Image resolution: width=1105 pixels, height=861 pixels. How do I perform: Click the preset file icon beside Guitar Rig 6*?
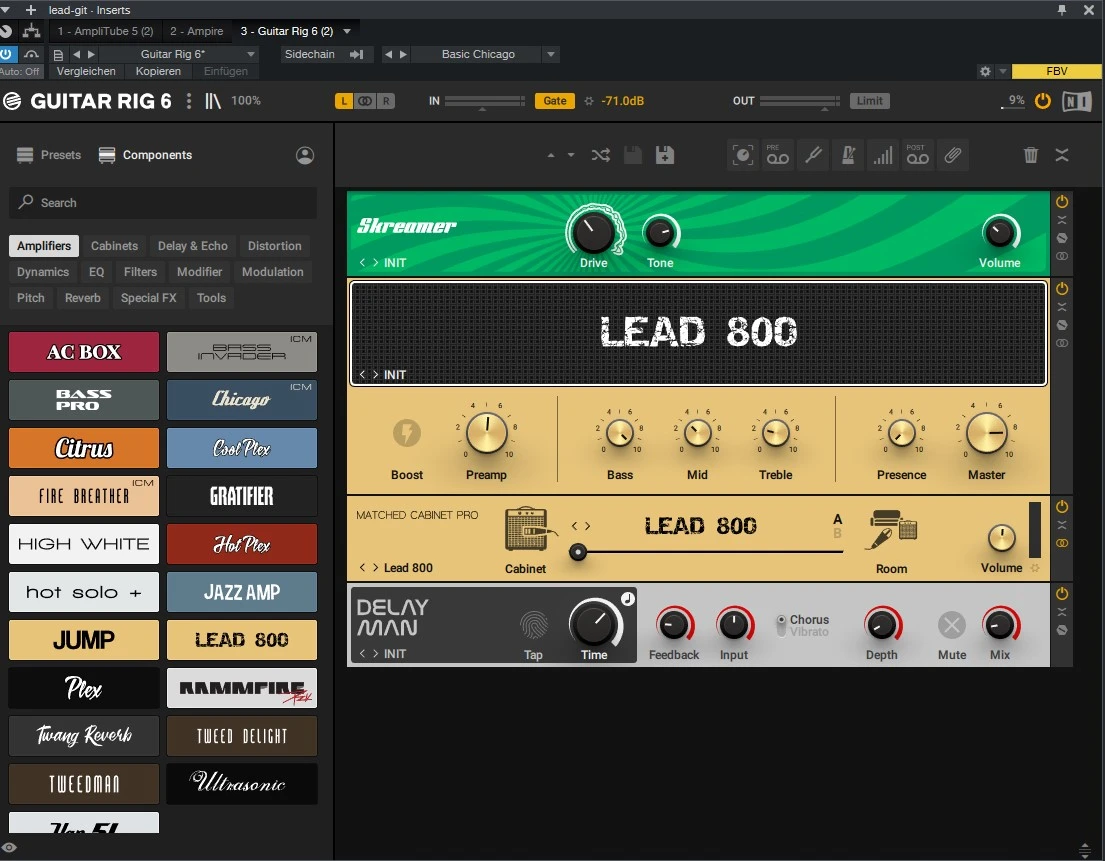coord(58,54)
